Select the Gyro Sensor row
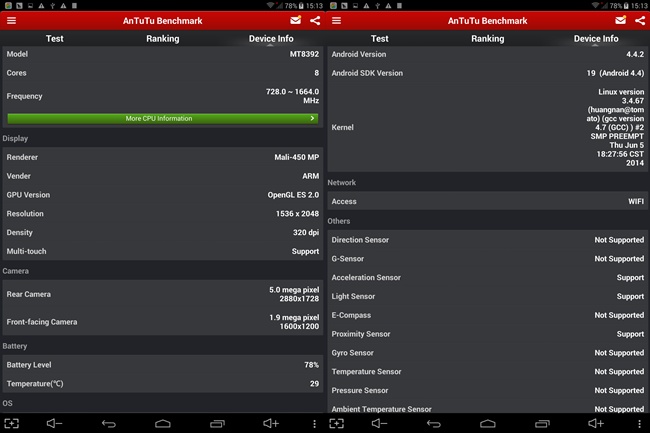 pyautogui.click(x=488, y=353)
